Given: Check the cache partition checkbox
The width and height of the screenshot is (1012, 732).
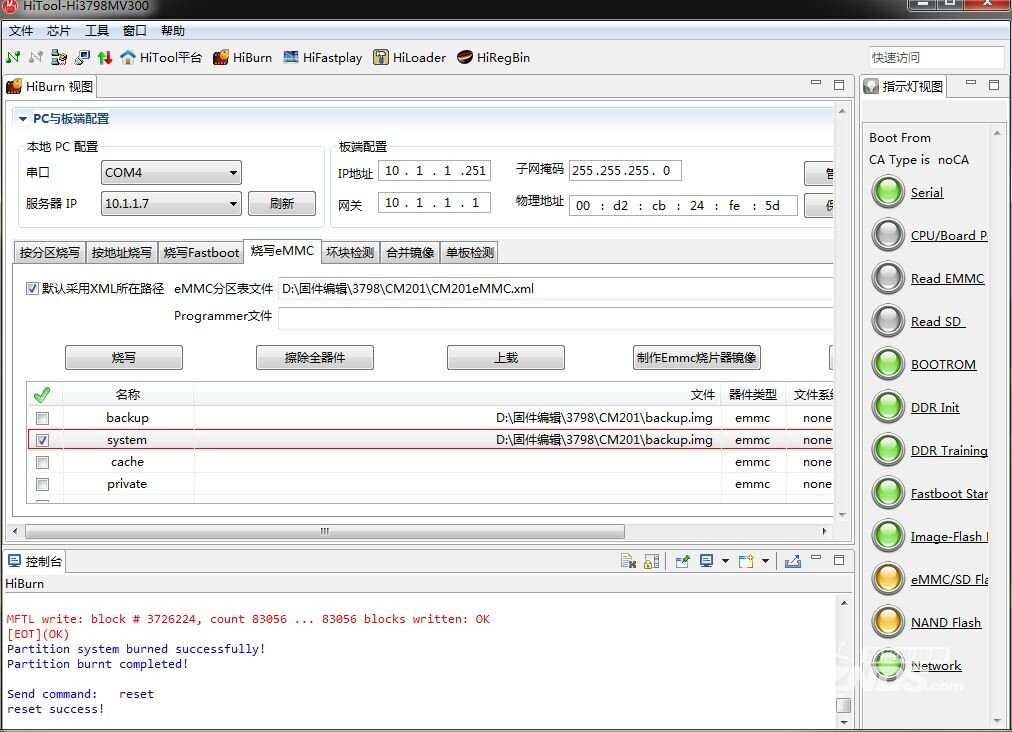Looking at the screenshot, I should tap(43, 462).
